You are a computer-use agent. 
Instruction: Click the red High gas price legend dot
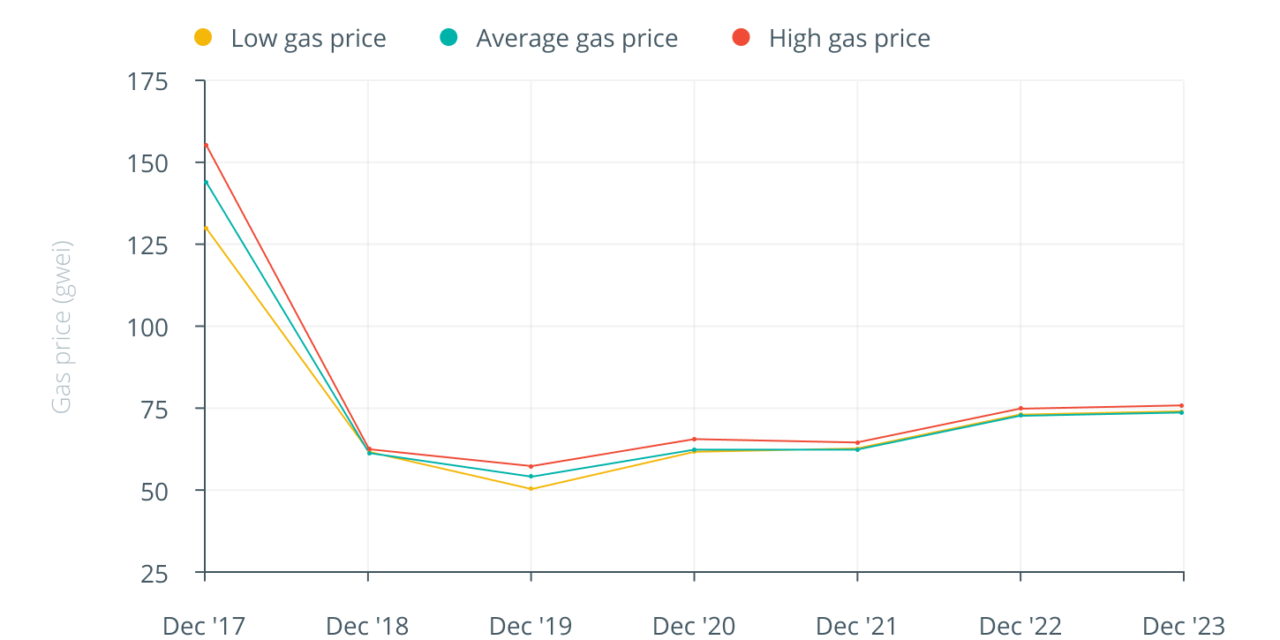(x=741, y=38)
